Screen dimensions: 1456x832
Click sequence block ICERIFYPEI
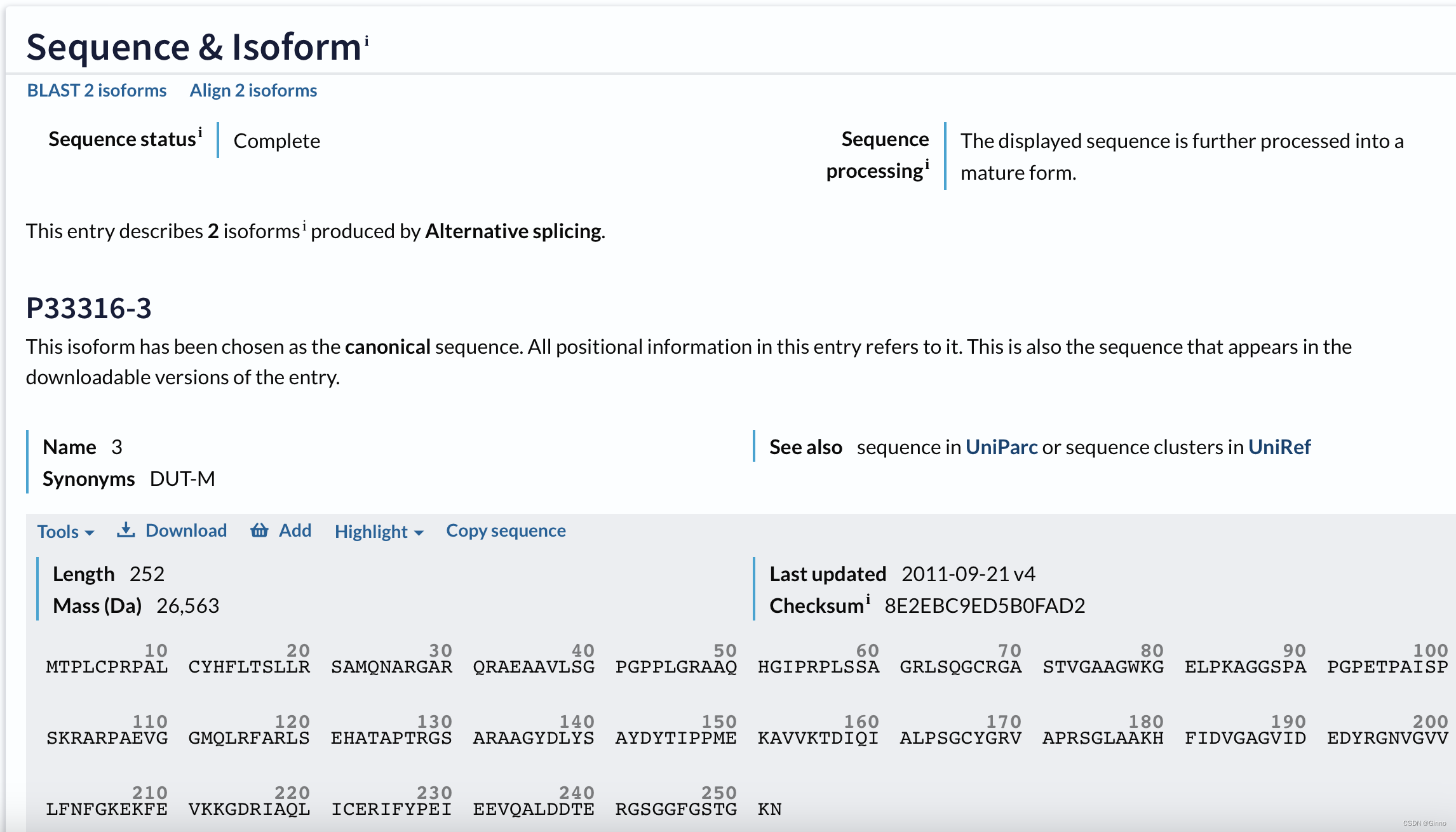[x=391, y=809]
